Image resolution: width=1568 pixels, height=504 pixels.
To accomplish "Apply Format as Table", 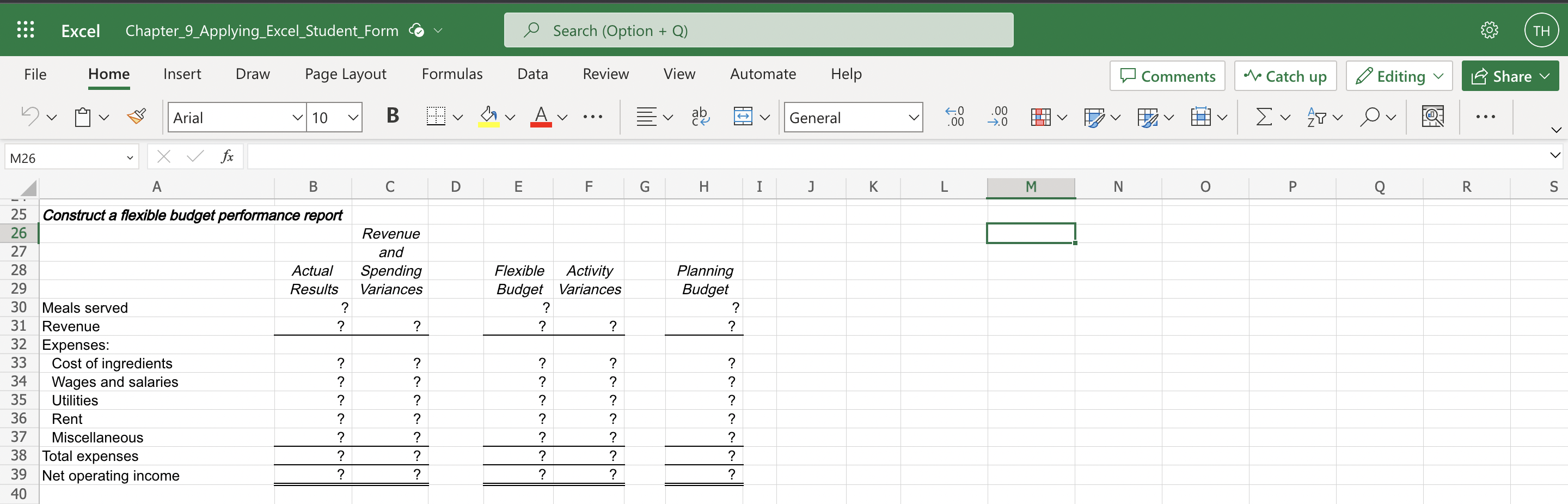I will 1095,117.
